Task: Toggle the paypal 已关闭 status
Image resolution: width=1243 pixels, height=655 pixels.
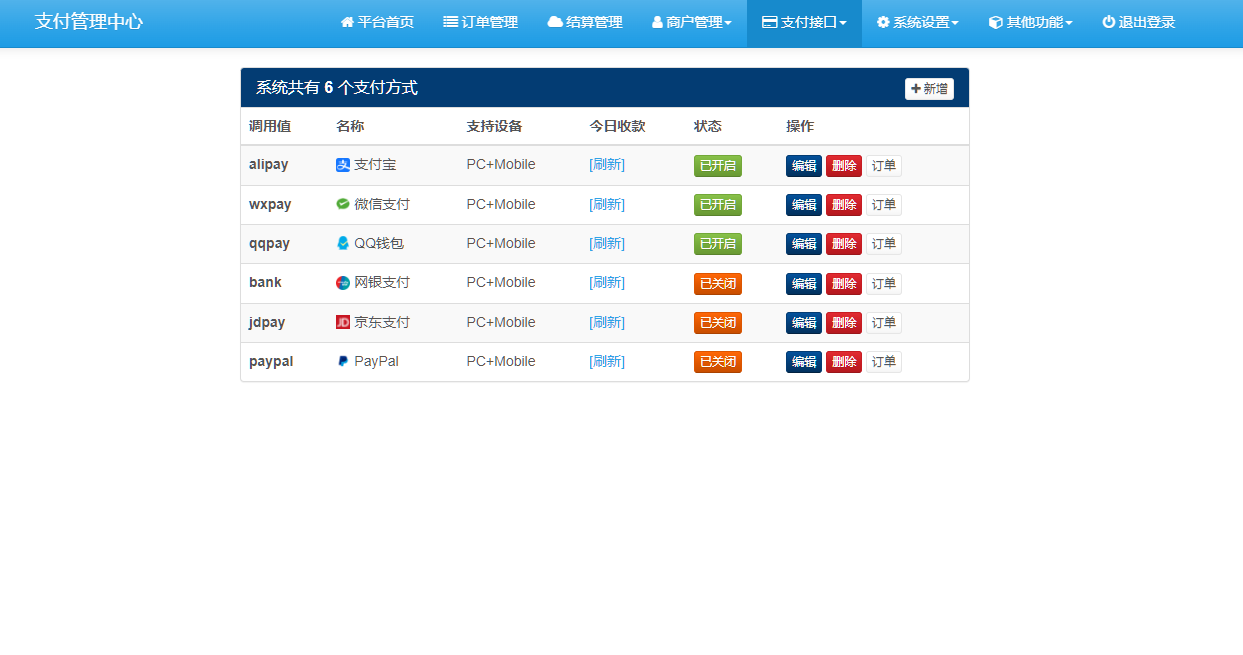Action: click(718, 362)
